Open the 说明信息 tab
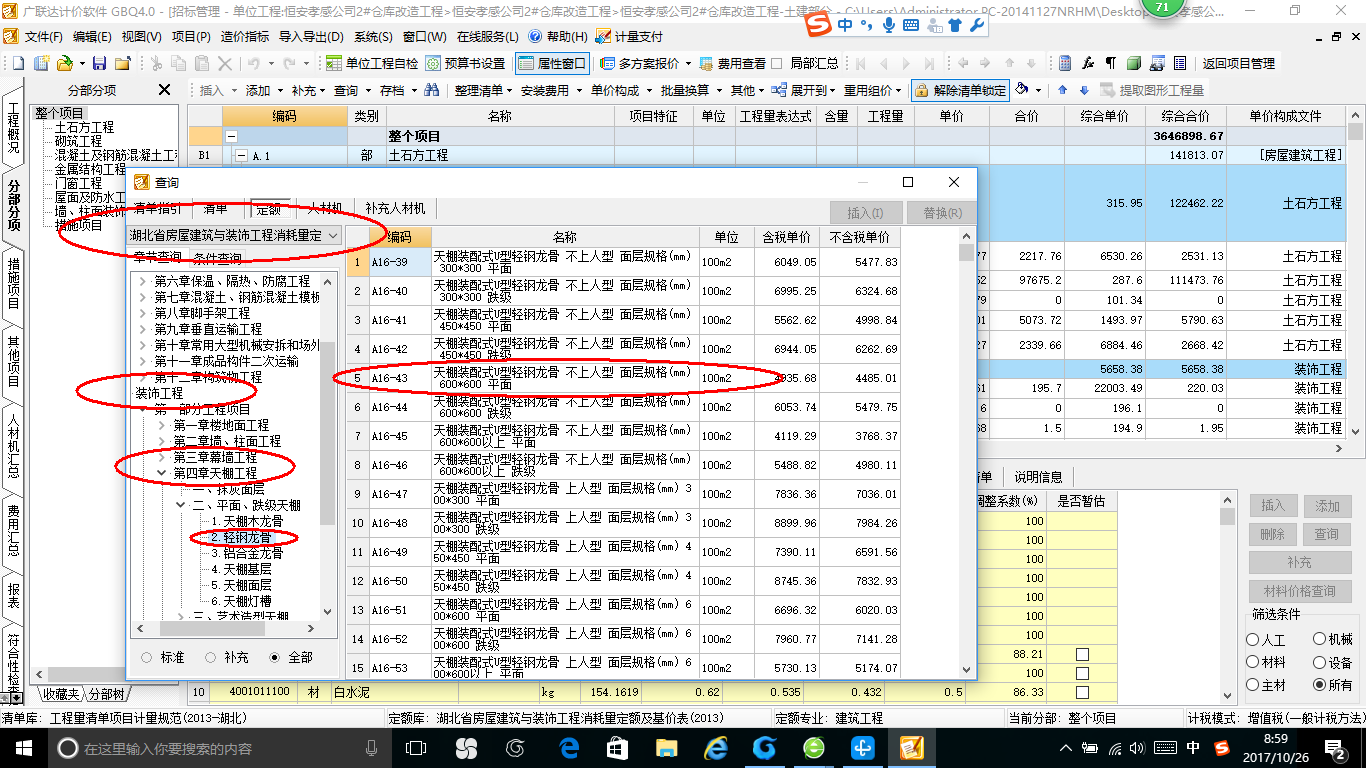The image size is (1366, 768). tap(1038, 476)
